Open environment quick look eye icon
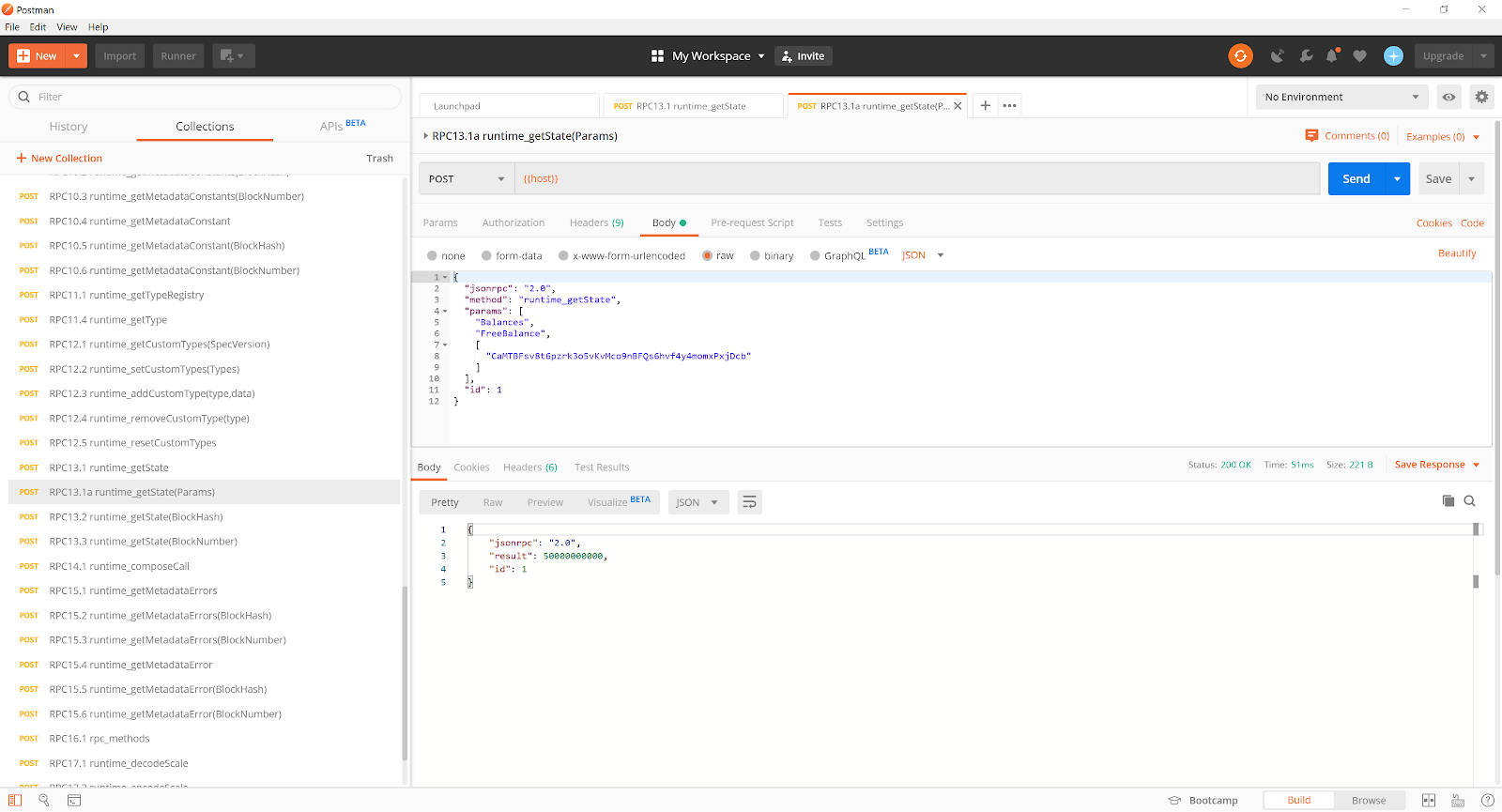 pyautogui.click(x=1448, y=97)
